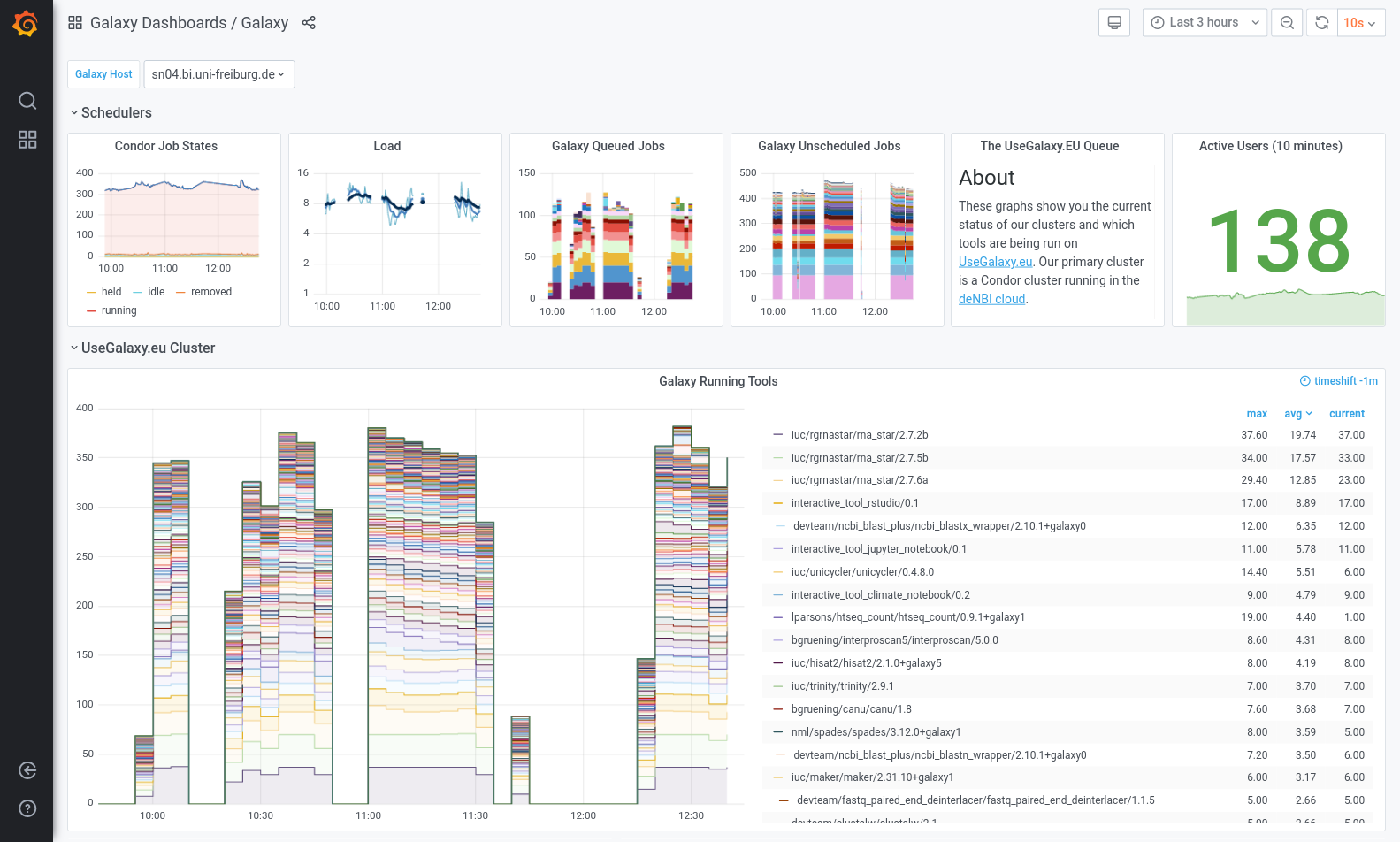Click the Galaxy dashboard title
The height and width of the screenshot is (842, 1400).
click(264, 23)
